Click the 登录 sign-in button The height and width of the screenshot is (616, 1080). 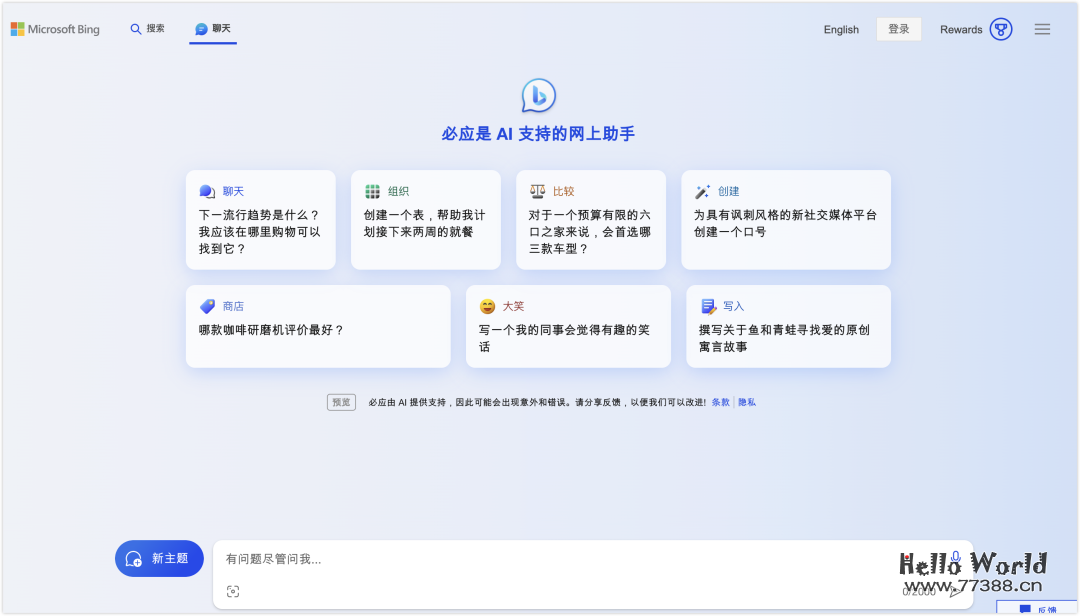coord(898,29)
